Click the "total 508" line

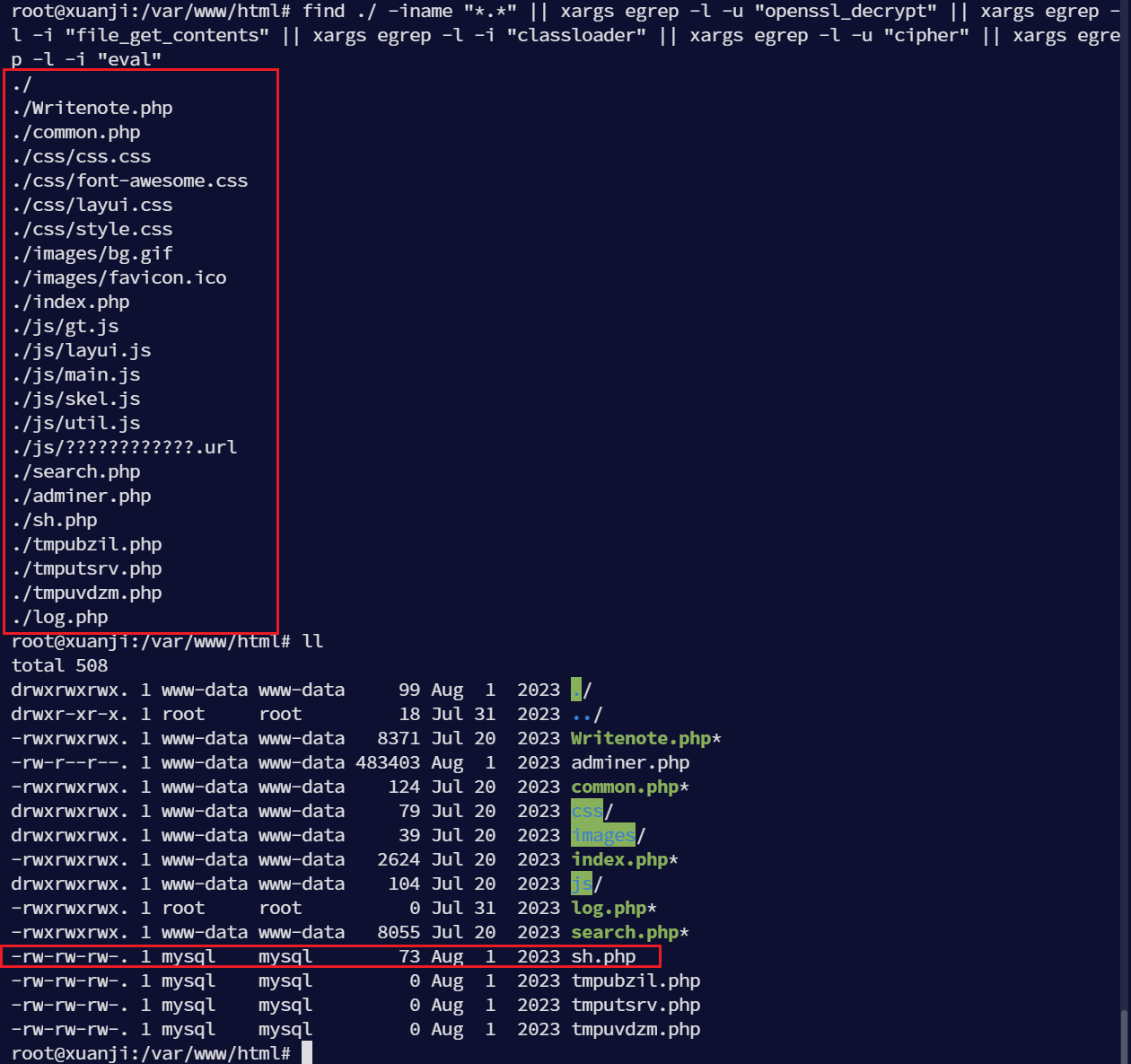[59, 665]
